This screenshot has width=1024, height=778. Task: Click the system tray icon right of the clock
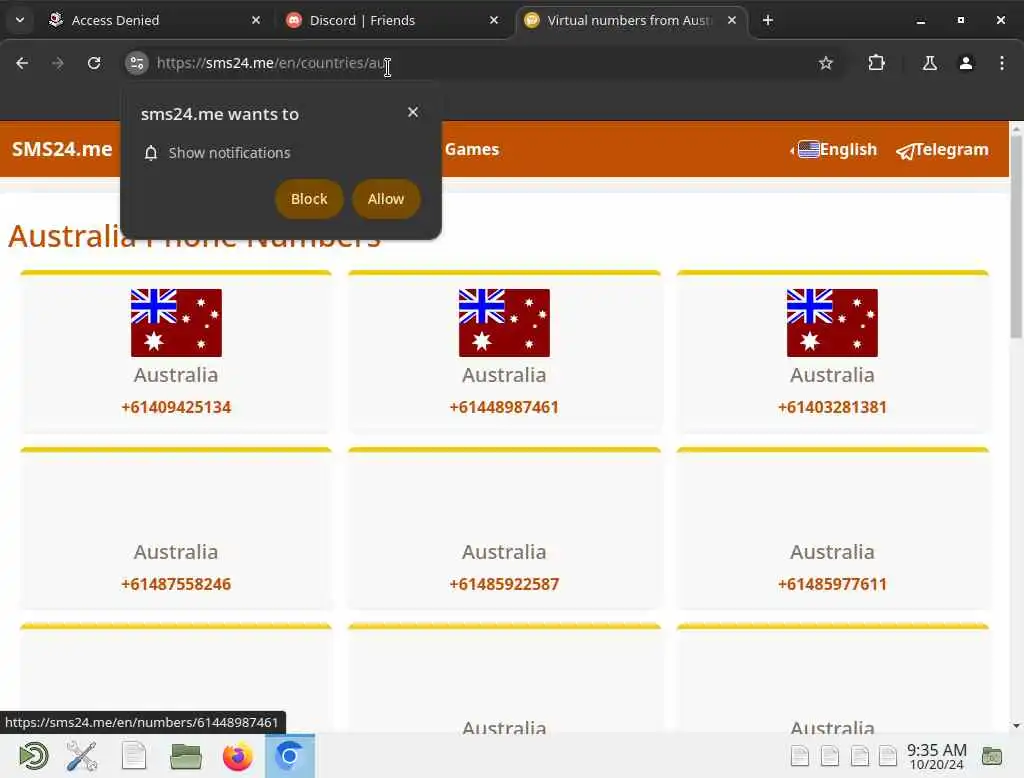991,756
